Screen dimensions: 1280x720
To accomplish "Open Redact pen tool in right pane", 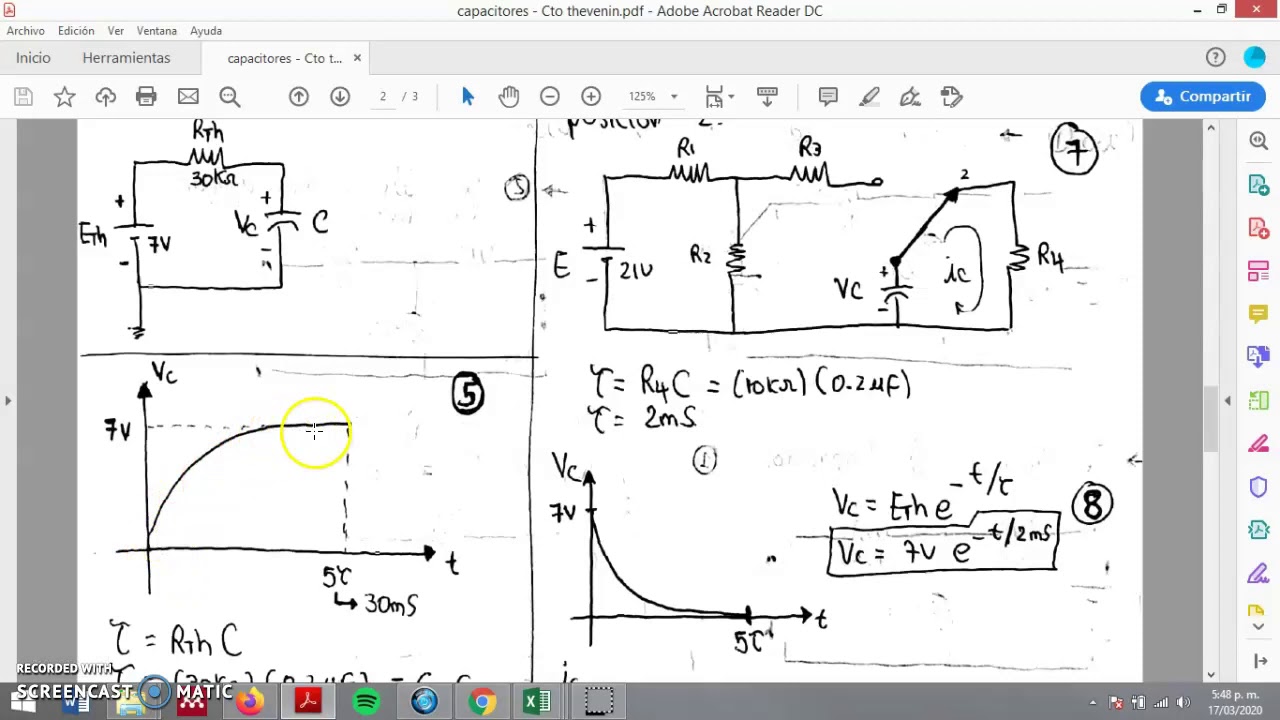I will tap(1258, 443).
